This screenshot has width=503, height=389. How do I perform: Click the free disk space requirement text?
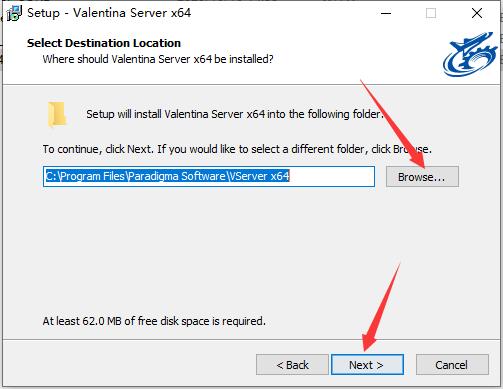[x=154, y=321]
